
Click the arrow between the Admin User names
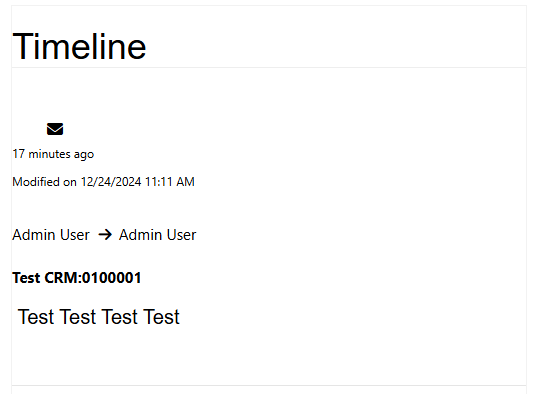tap(105, 235)
